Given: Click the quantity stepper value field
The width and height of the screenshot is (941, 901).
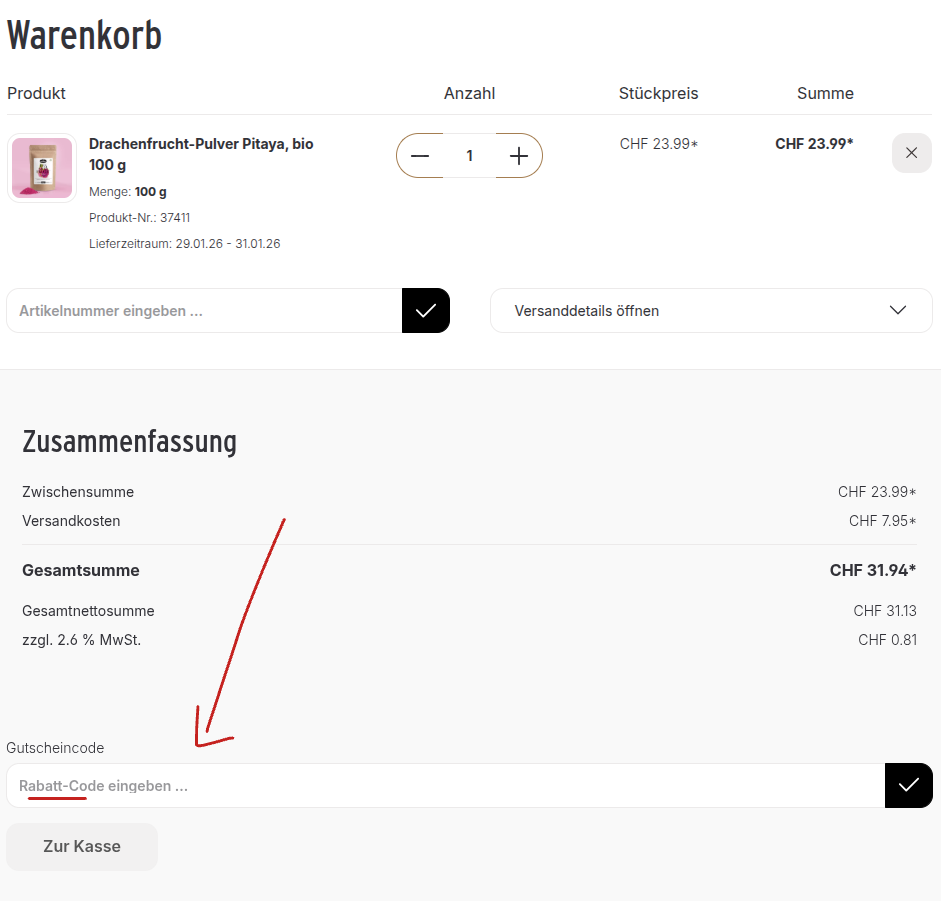Looking at the screenshot, I should pyautogui.click(x=469, y=156).
